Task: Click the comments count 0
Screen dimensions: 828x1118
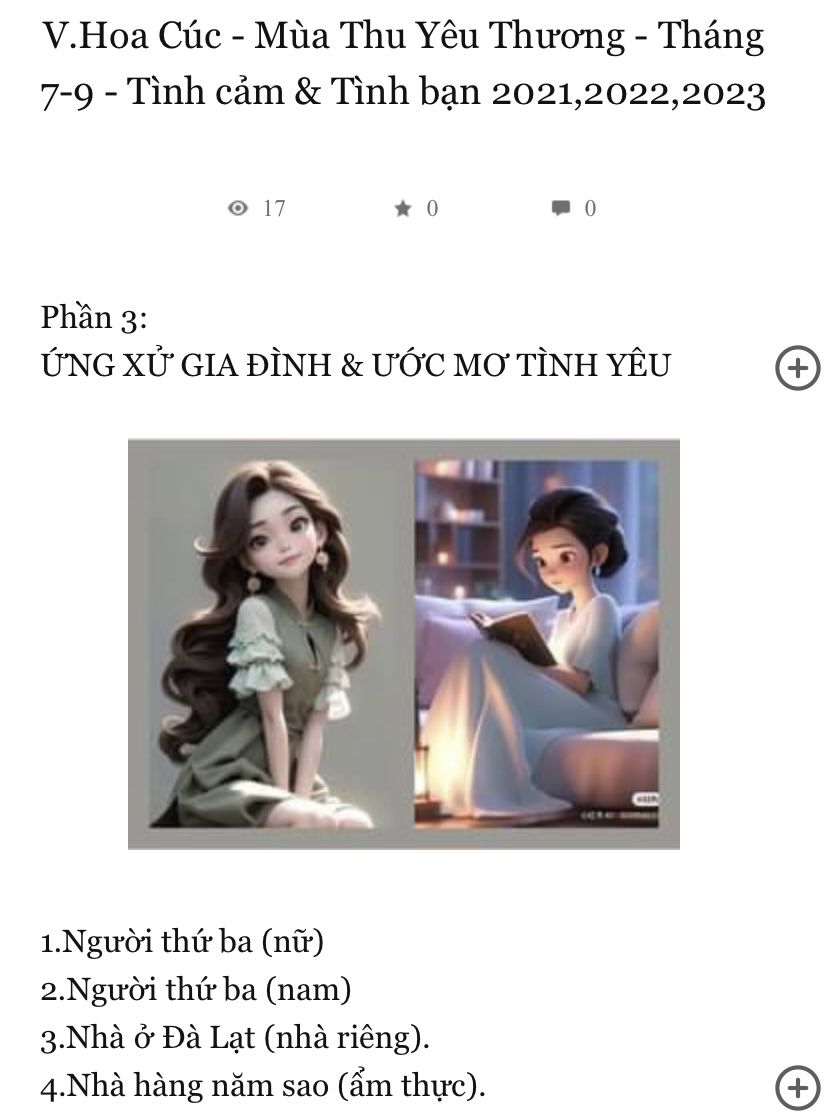Action: (x=590, y=208)
